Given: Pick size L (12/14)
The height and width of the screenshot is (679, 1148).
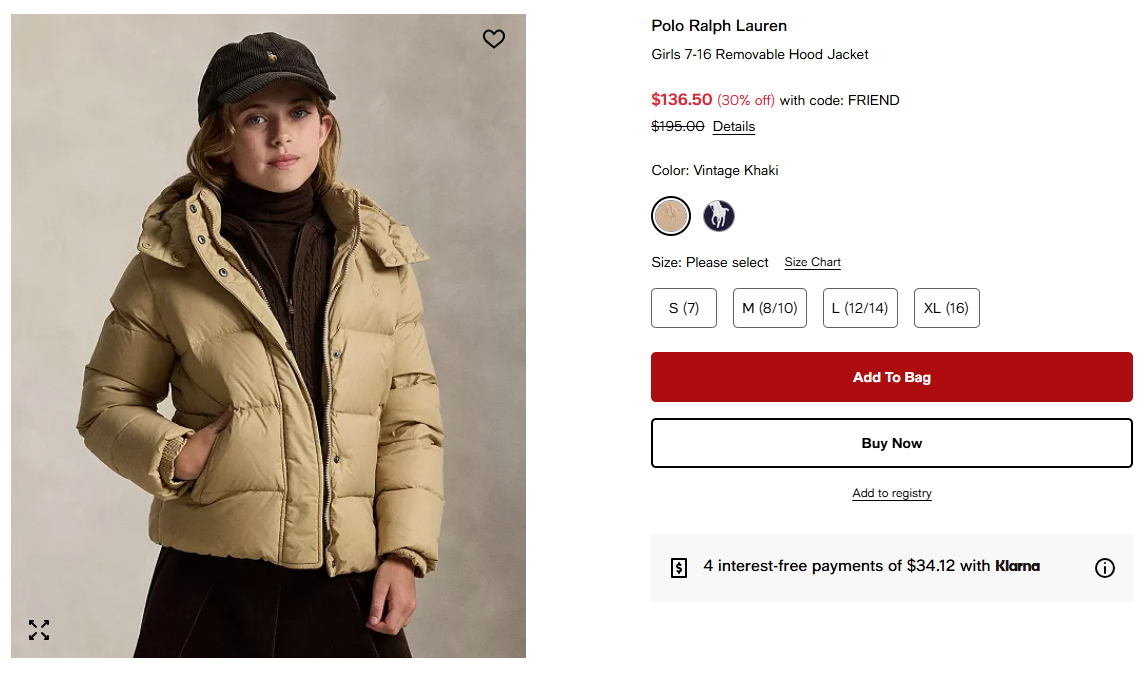Looking at the screenshot, I should [860, 308].
